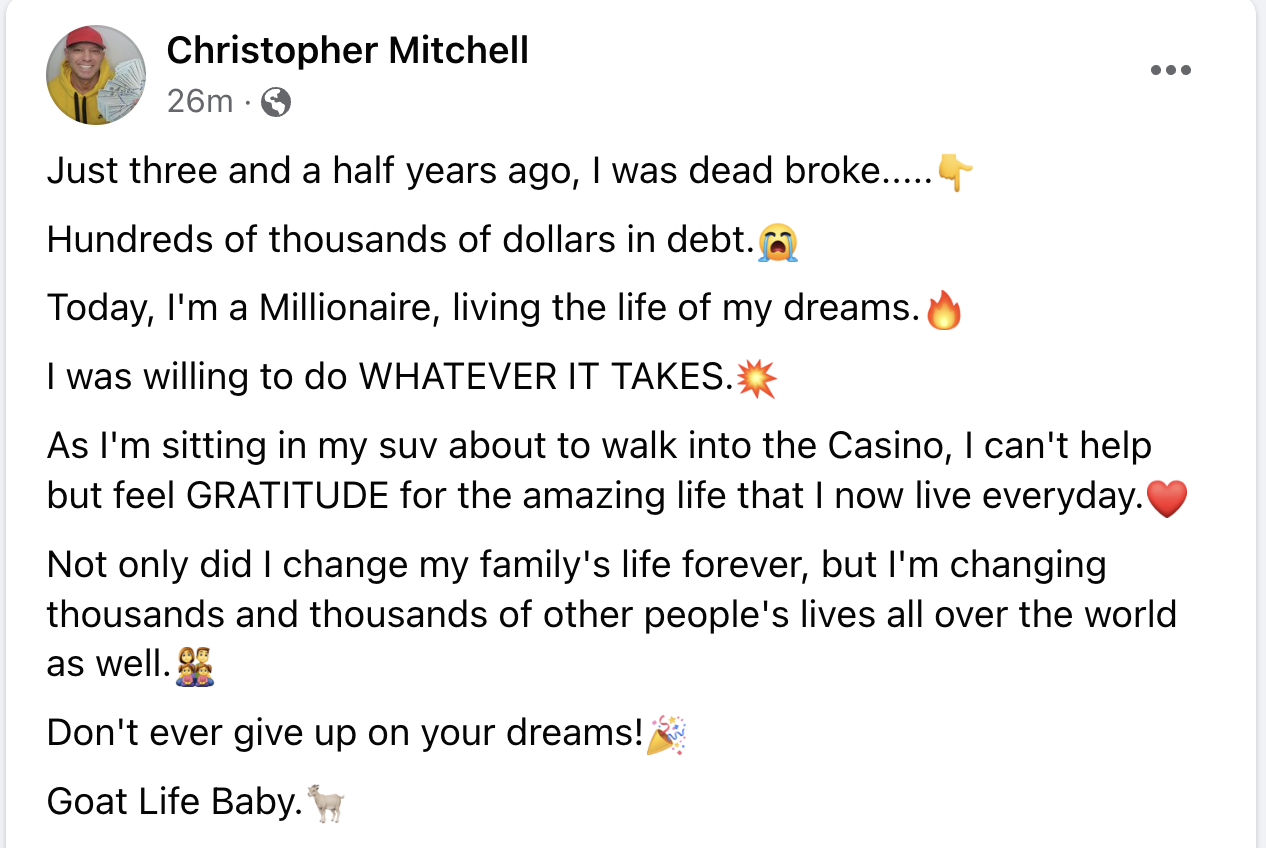Click the red heart emoji

point(1166,499)
